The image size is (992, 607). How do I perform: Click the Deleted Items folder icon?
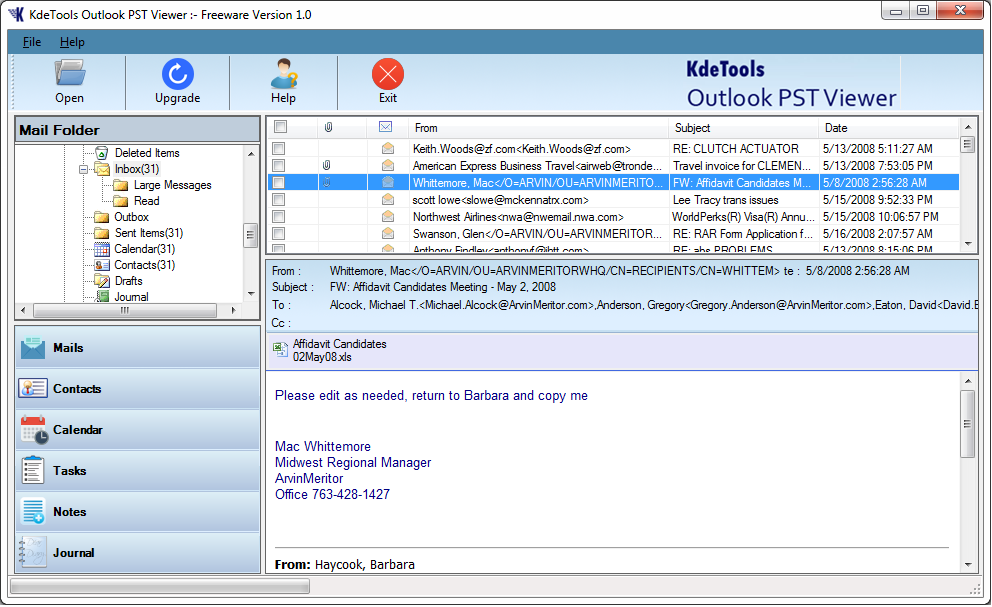[x=101, y=153]
